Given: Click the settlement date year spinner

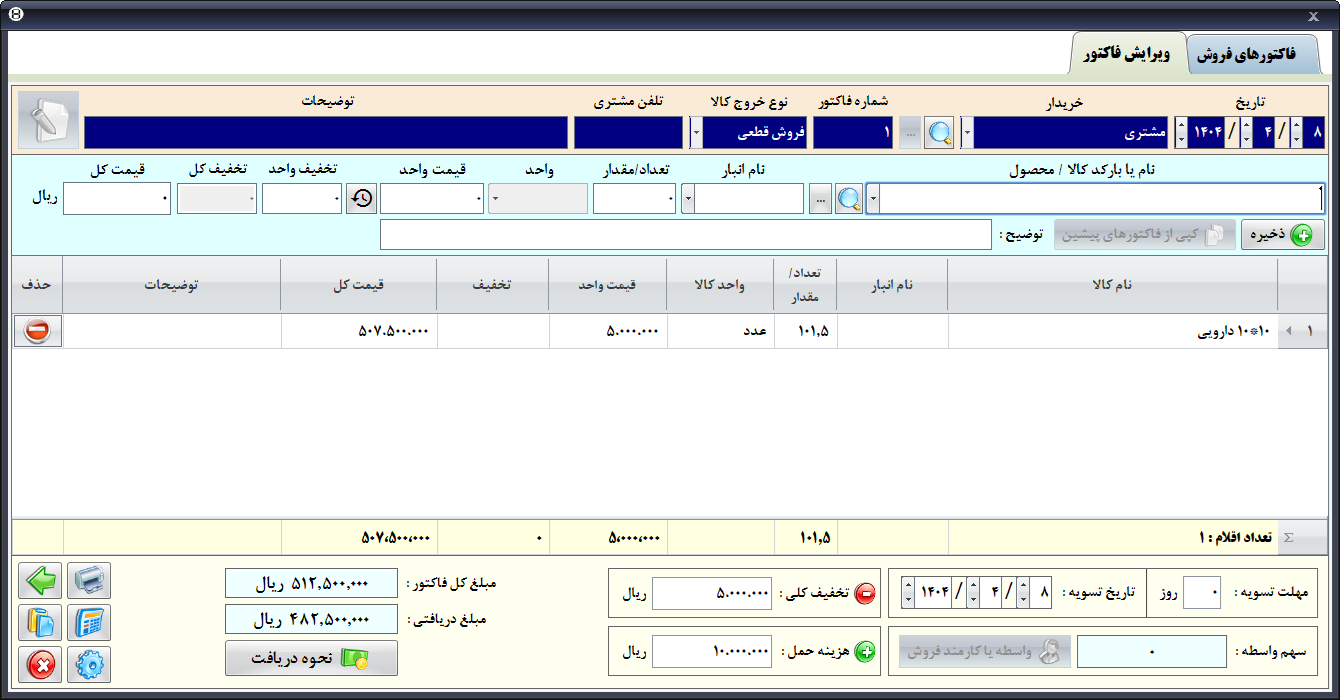Looking at the screenshot, I should (907, 593).
